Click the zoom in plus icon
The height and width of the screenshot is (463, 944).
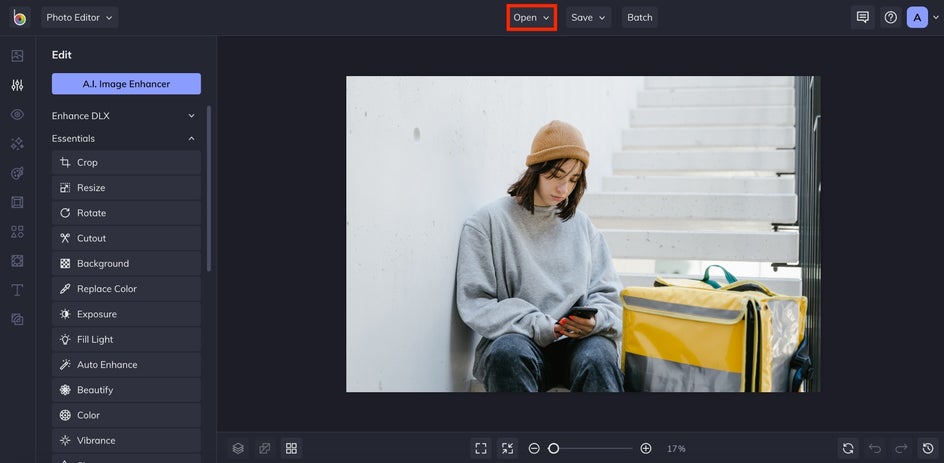pos(646,448)
